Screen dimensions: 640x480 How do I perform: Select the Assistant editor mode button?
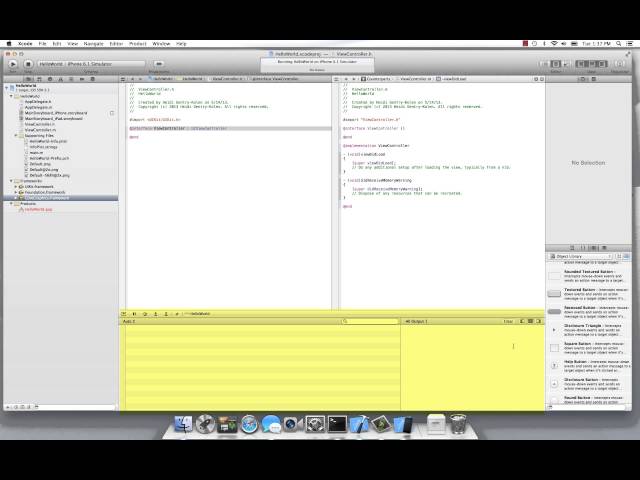pos(556,64)
